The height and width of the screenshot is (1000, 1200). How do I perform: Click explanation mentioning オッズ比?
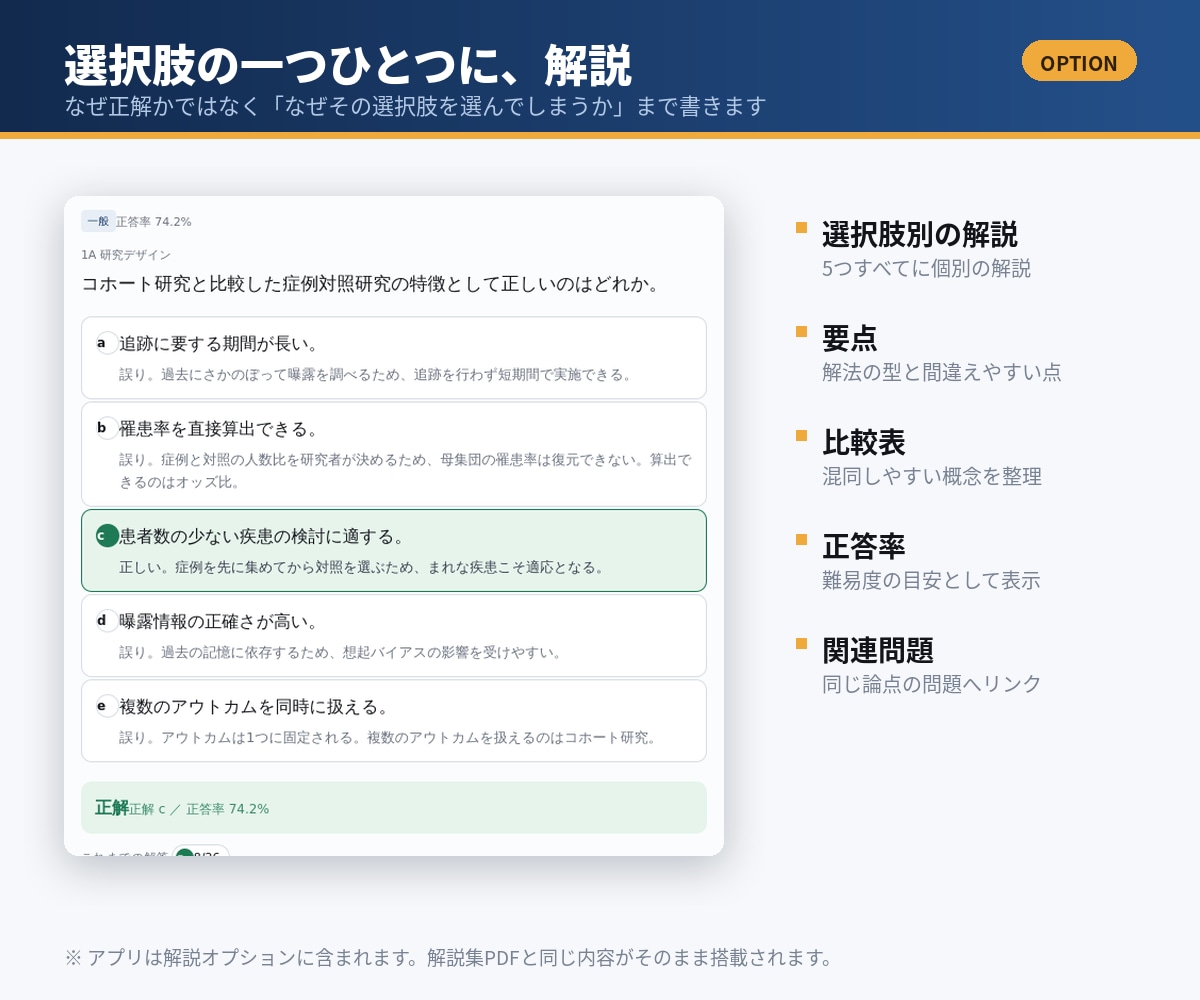coord(405,471)
